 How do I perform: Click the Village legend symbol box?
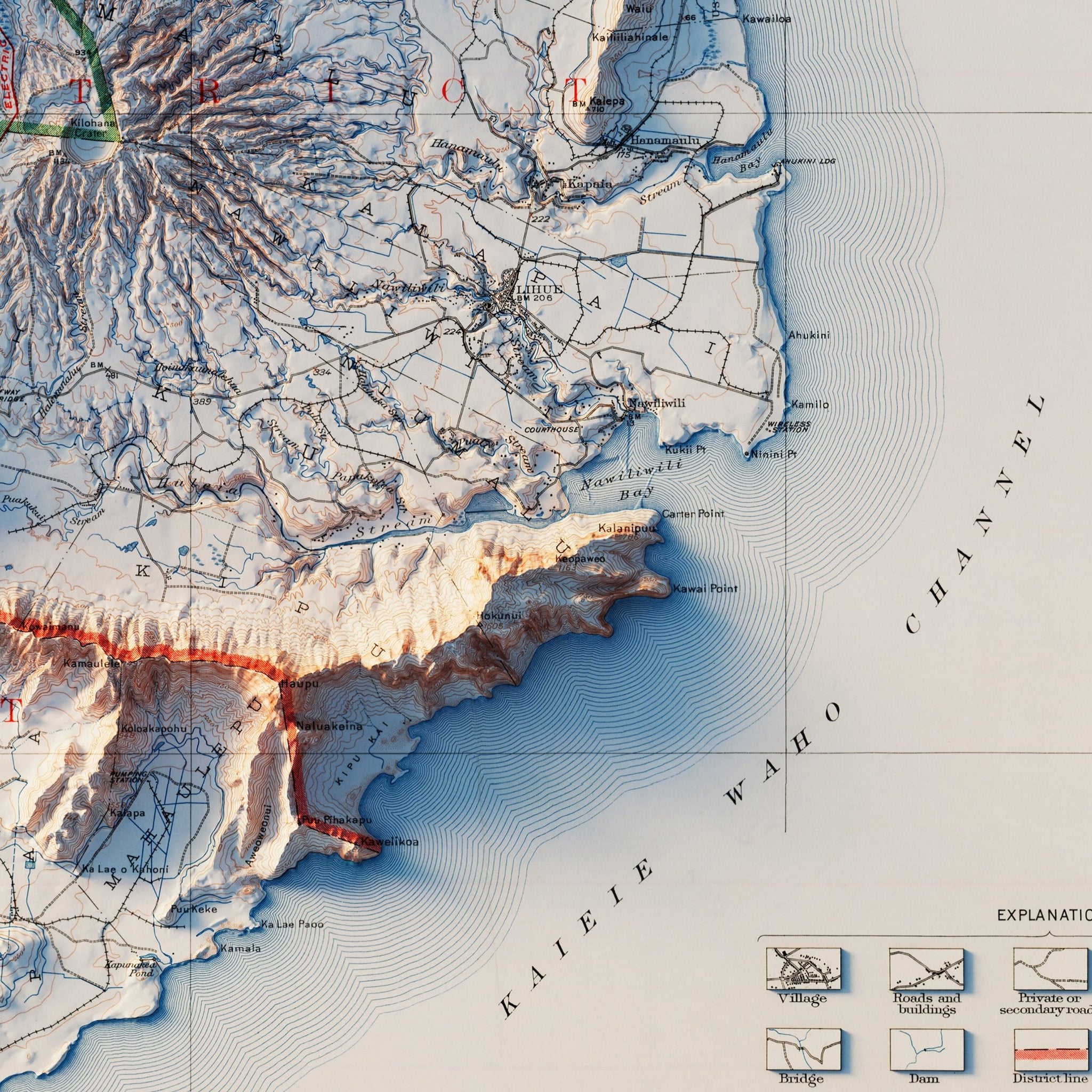803,969
